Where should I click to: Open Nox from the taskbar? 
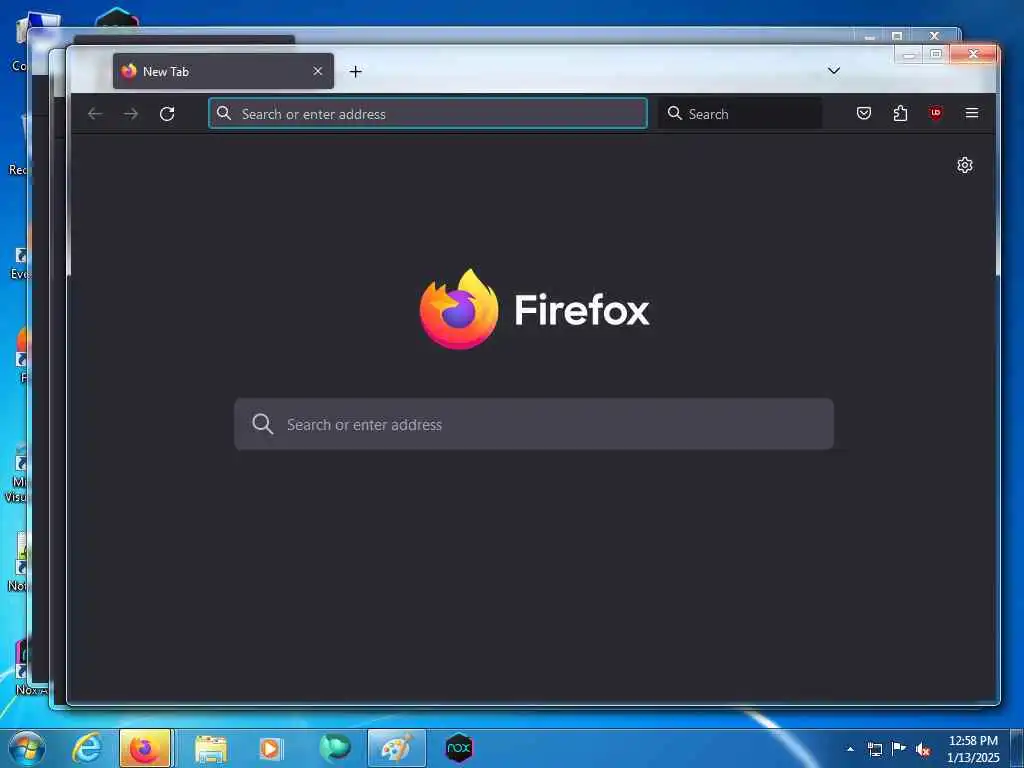pos(459,748)
